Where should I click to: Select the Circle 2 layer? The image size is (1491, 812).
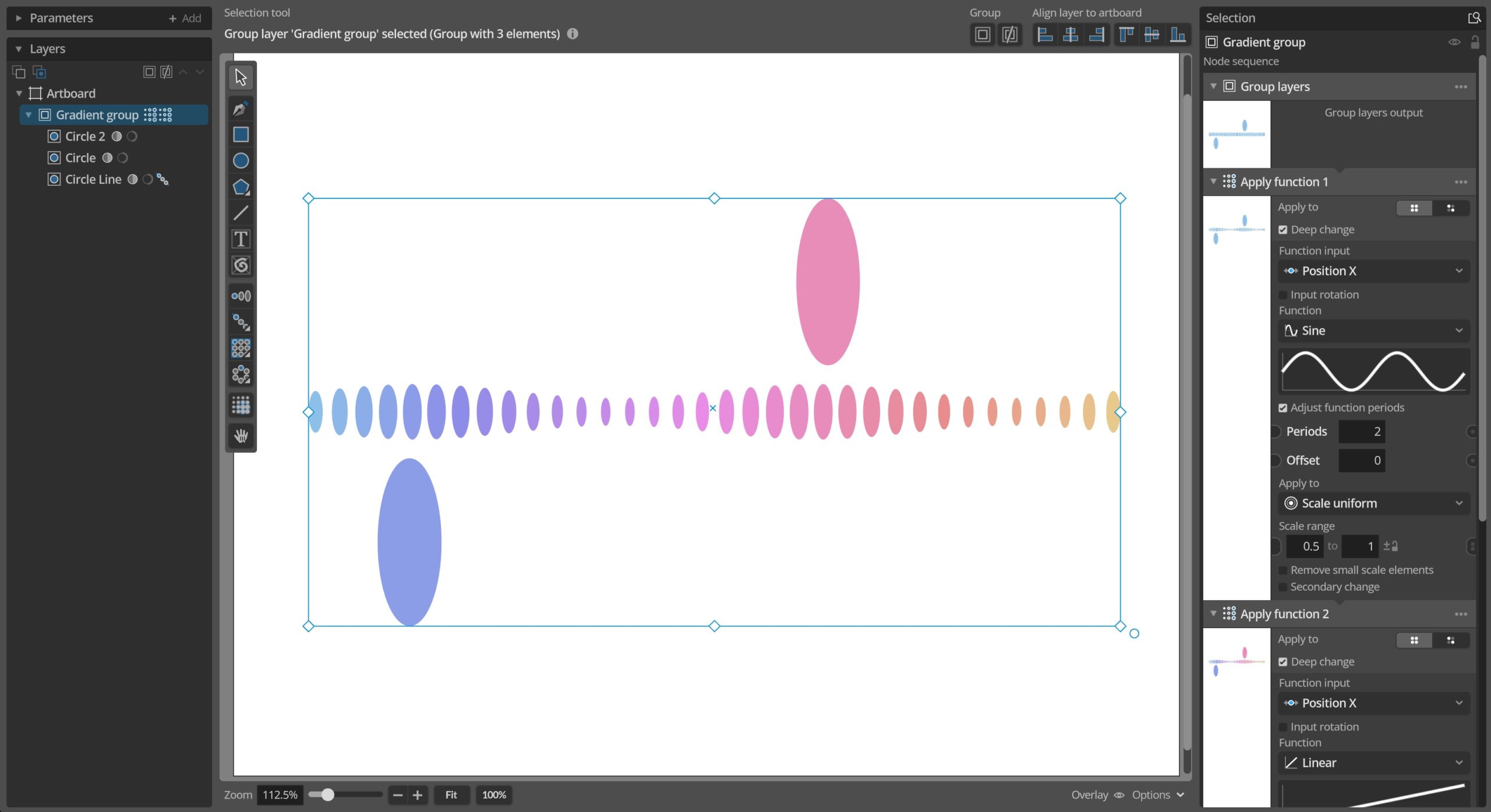(x=85, y=136)
